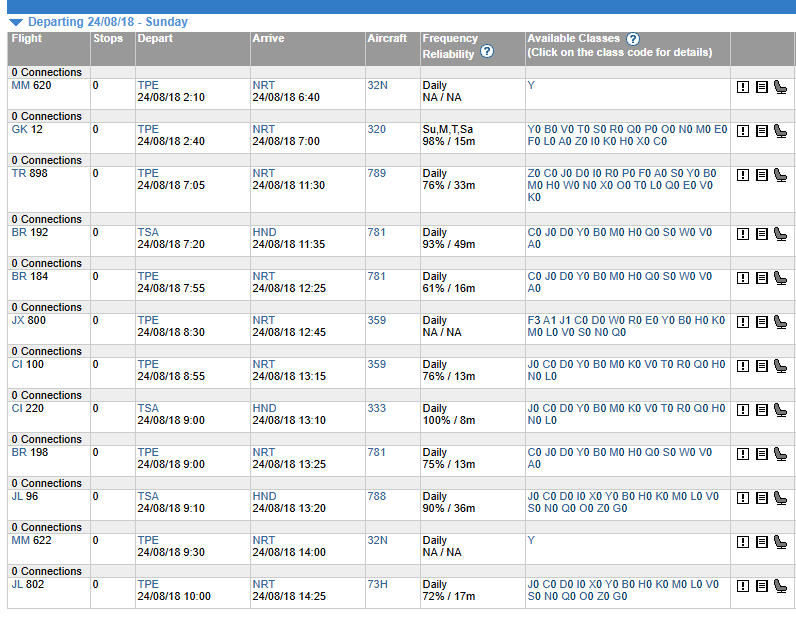
Task: Open details list icon for BR 198
Action: click(761, 454)
